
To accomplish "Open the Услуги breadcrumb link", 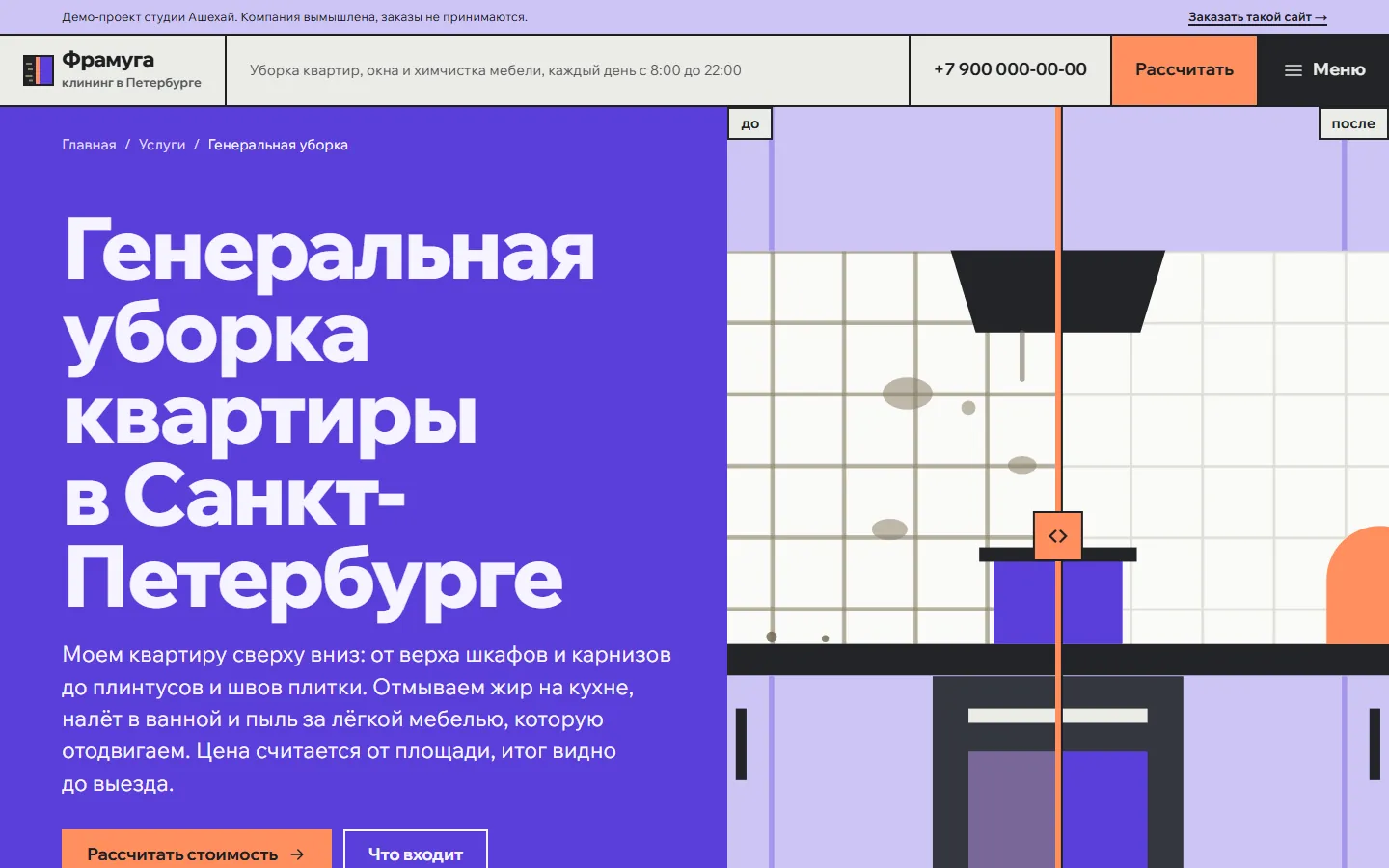I will [162, 145].
